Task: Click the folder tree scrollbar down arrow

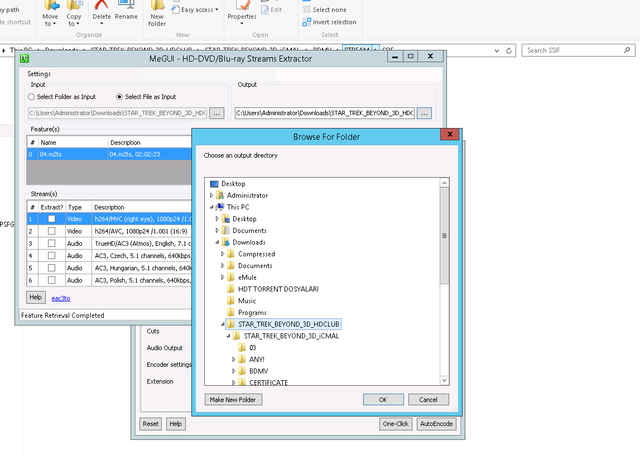Action: (x=444, y=380)
